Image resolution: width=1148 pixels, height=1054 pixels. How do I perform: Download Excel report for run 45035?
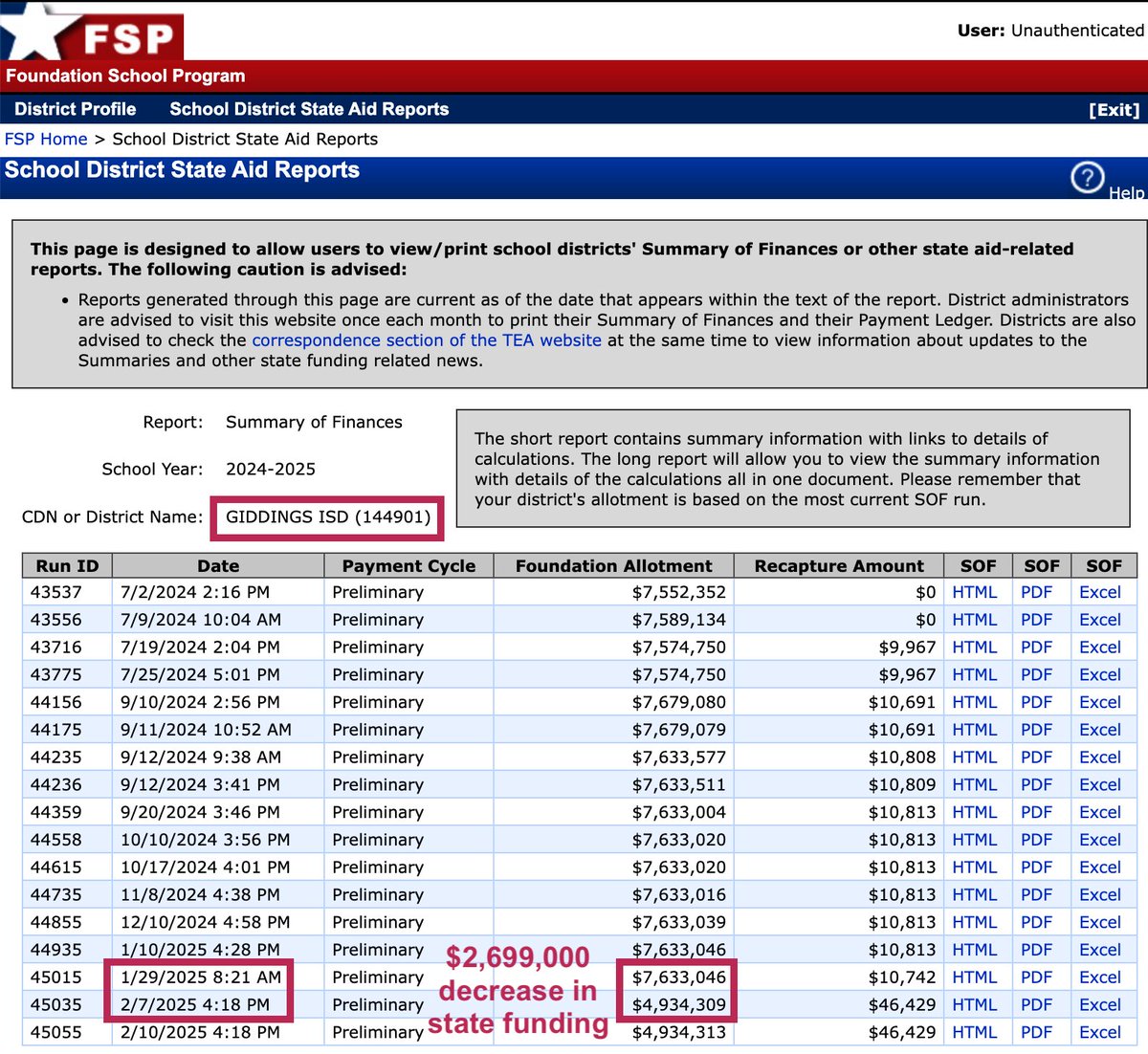click(1100, 1004)
